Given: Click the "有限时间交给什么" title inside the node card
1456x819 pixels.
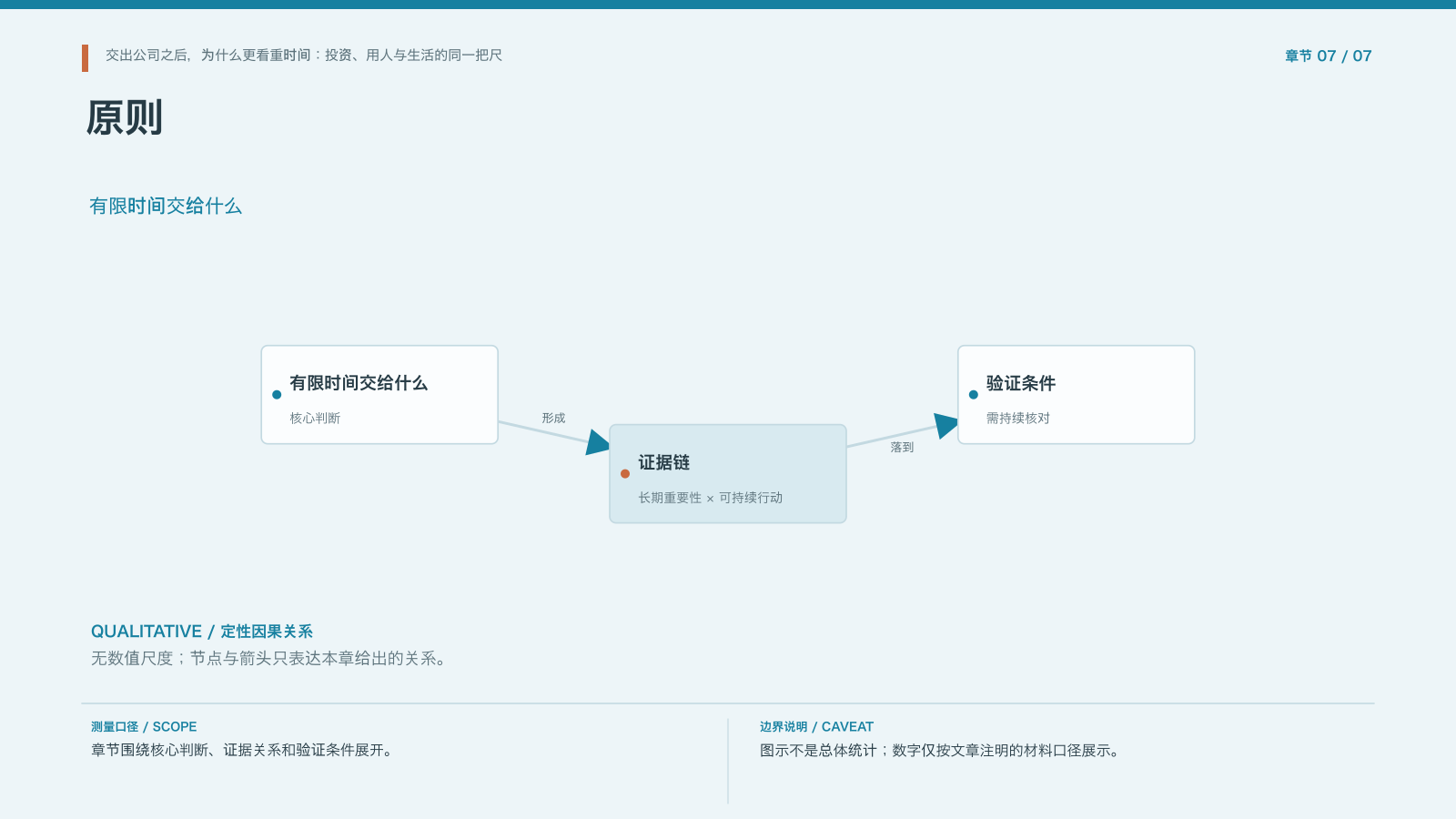Looking at the screenshot, I should (359, 383).
